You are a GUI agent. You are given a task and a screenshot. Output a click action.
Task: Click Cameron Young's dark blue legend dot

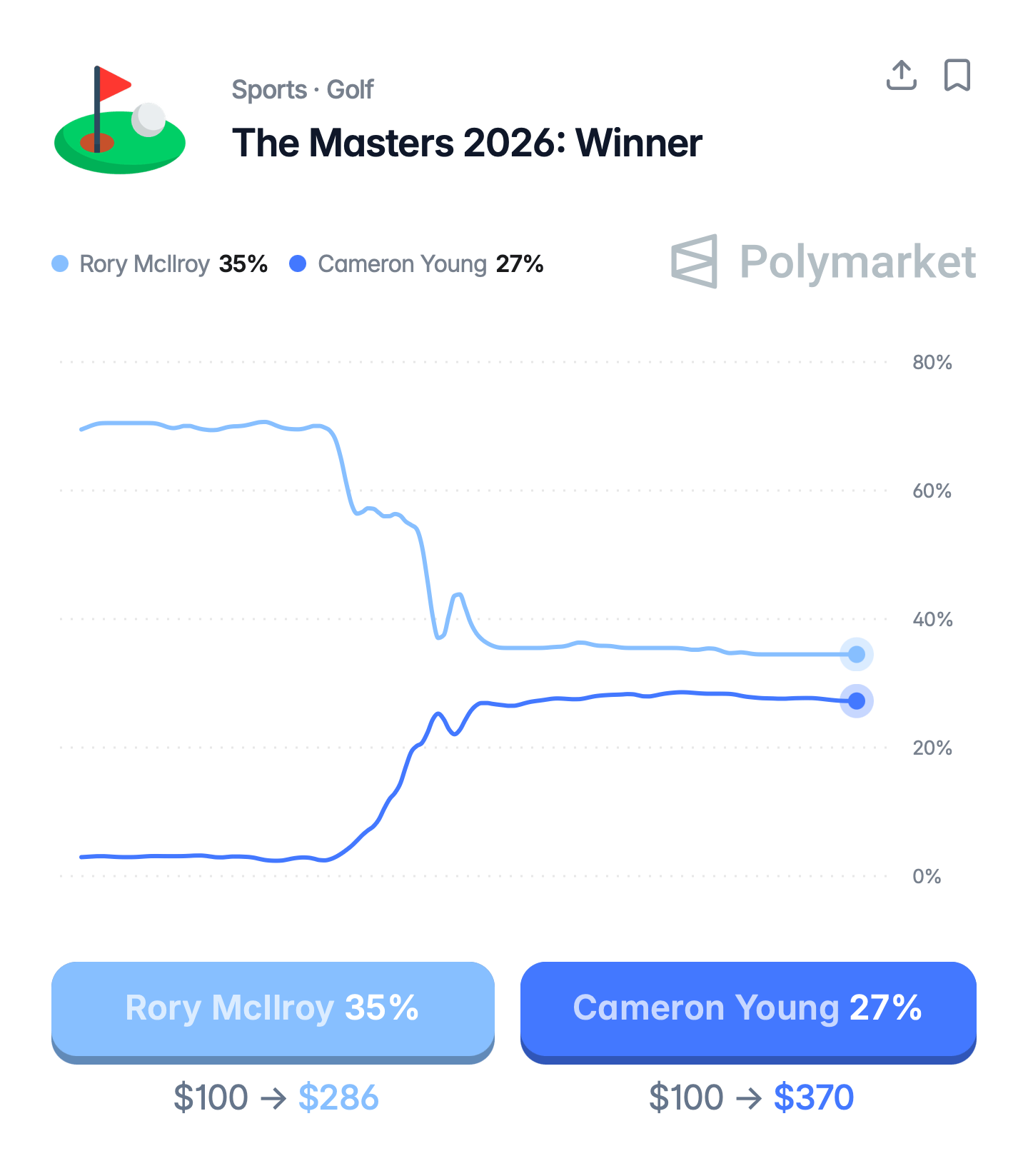click(298, 264)
